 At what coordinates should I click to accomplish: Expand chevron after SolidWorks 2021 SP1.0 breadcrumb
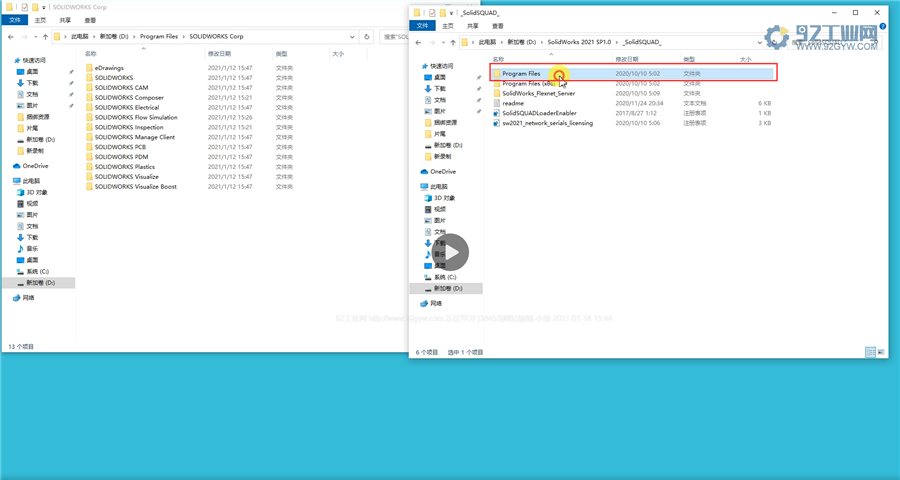(x=618, y=42)
